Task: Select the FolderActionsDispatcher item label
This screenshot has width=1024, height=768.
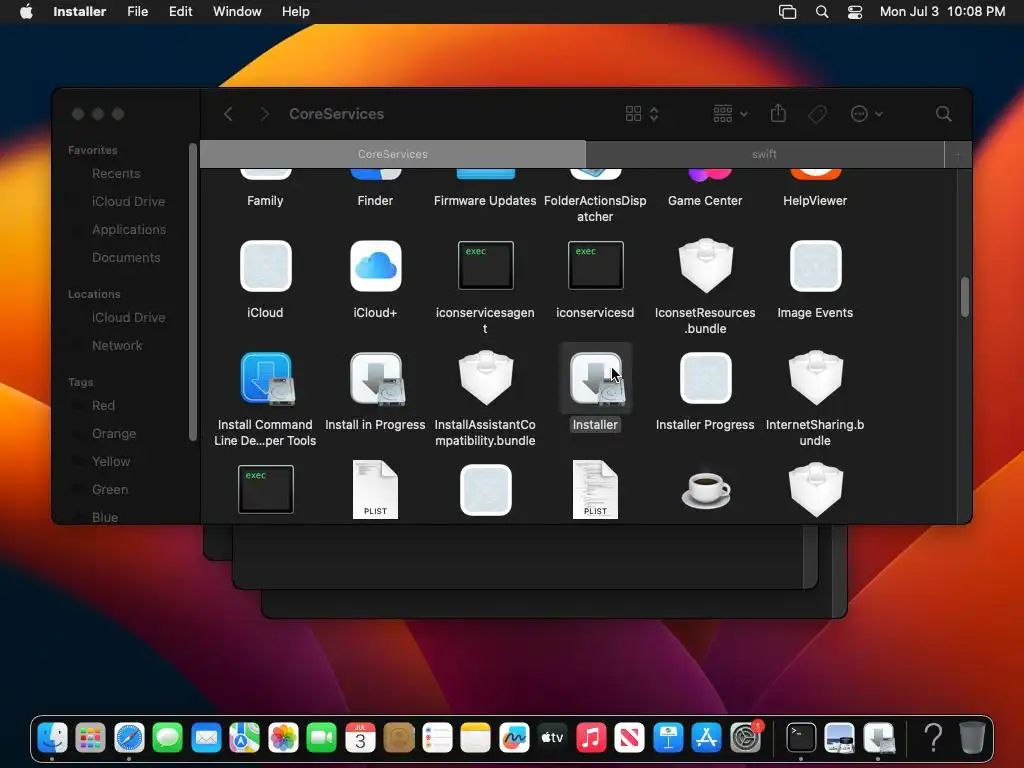Action: pyautogui.click(x=595, y=209)
